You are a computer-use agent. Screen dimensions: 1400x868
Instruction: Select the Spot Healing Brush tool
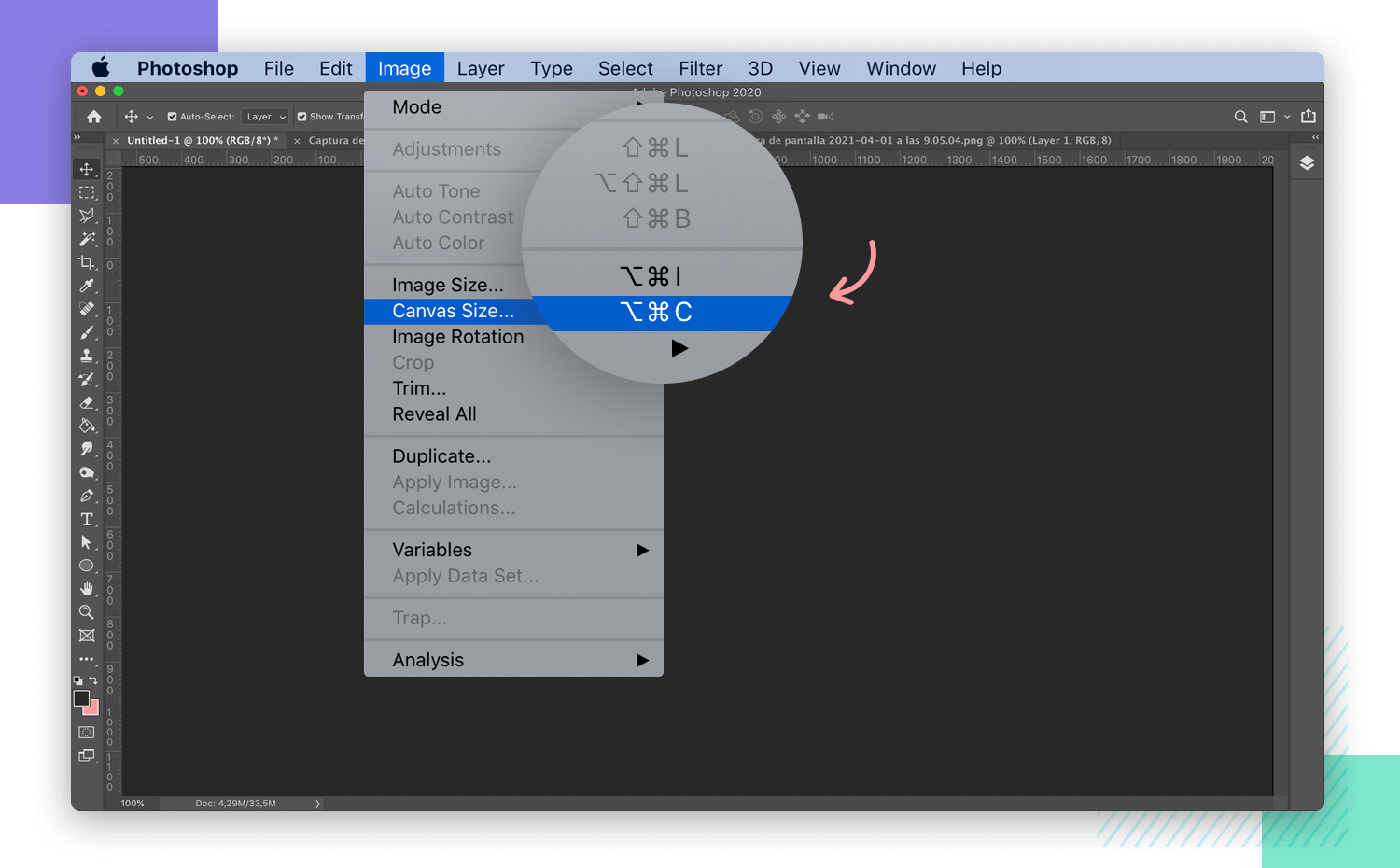[87, 309]
